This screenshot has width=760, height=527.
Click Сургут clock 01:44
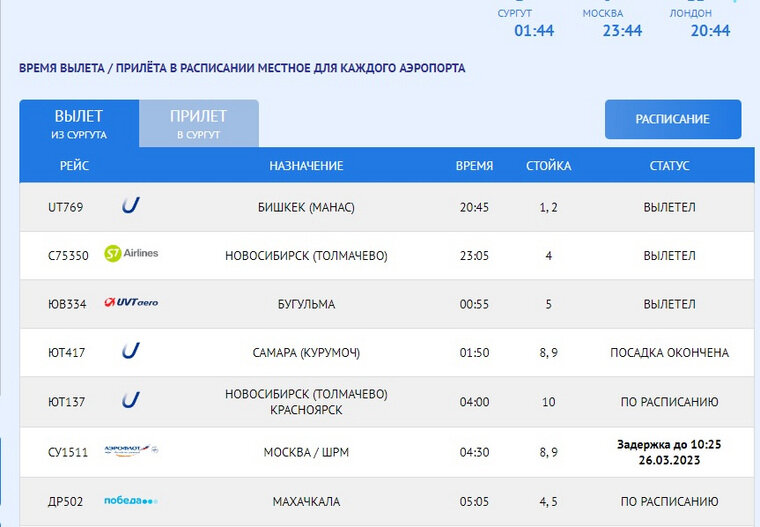pyautogui.click(x=534, y=31)
